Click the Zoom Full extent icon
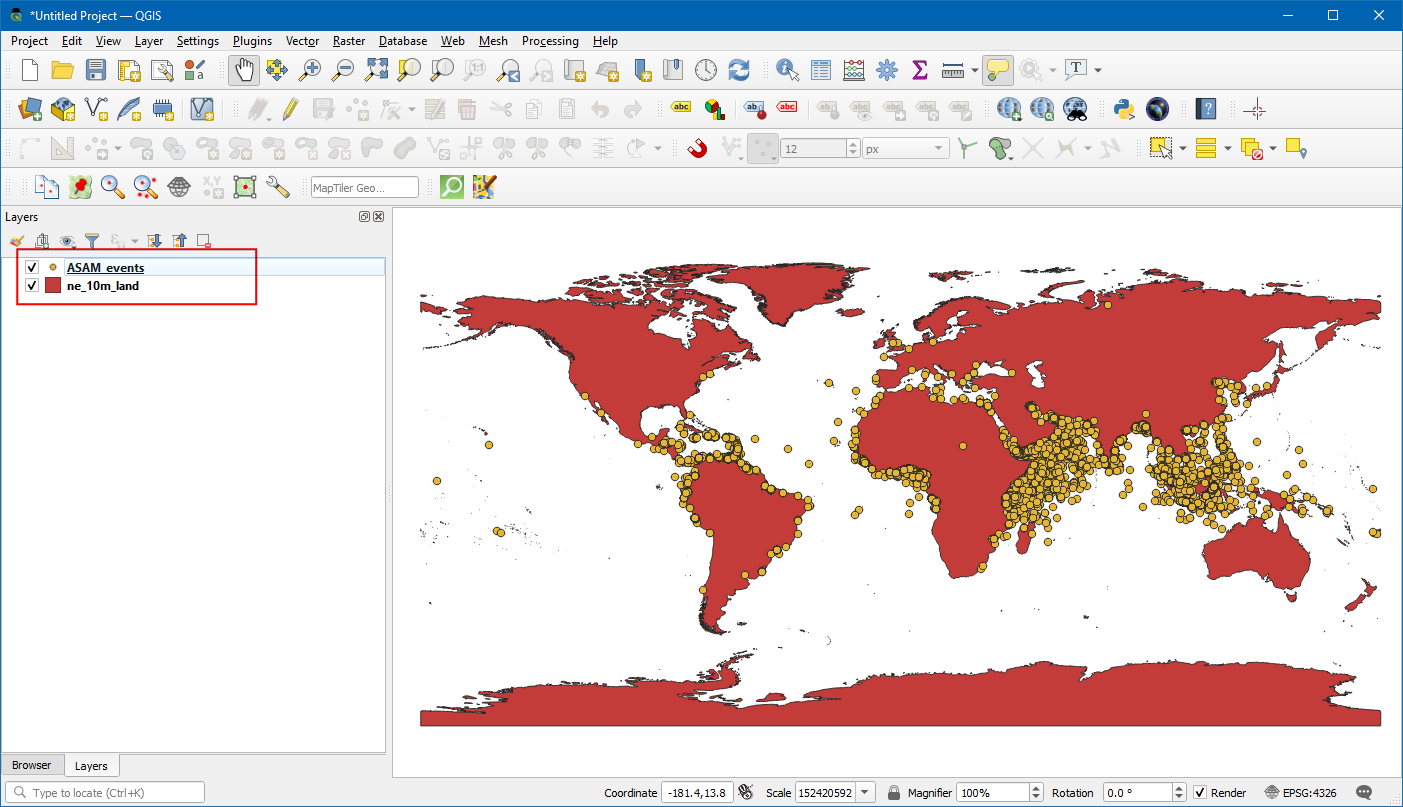This screenshot has width=1403, height=807. coord(376,70)
